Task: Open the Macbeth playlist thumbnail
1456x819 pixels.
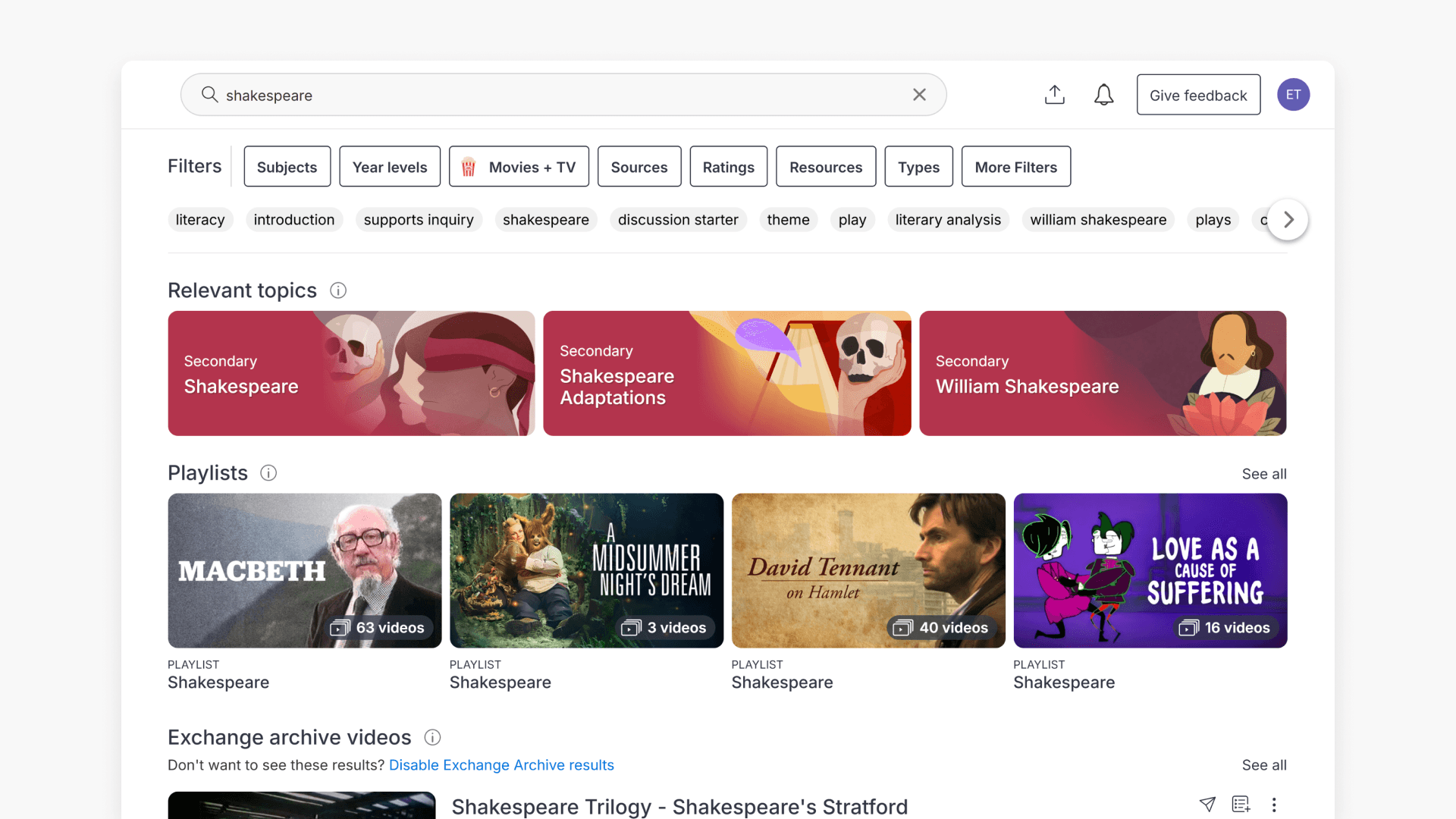Action: 304,570
